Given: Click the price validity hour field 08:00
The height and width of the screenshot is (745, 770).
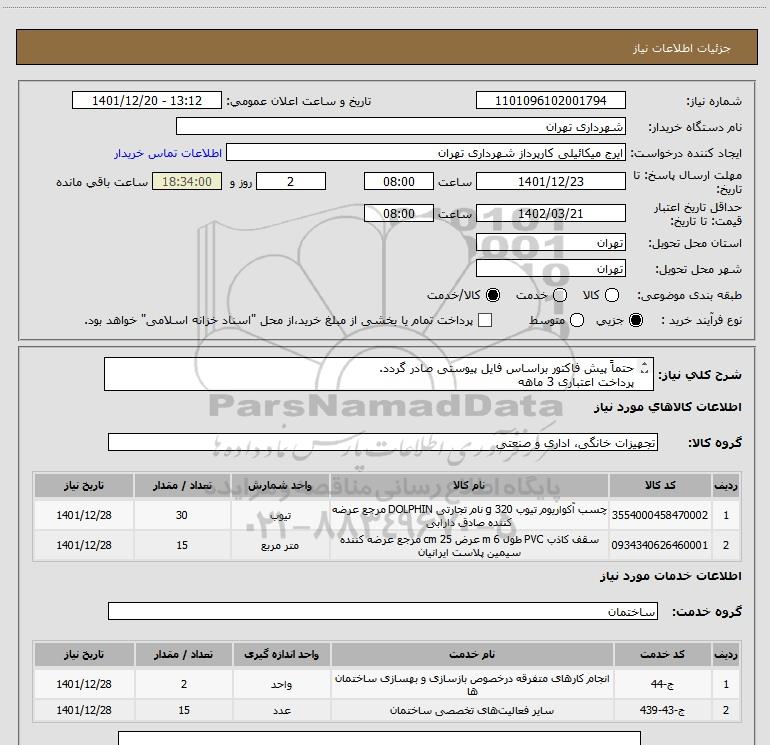Looking at the screenshot, I should pos(399,213).
